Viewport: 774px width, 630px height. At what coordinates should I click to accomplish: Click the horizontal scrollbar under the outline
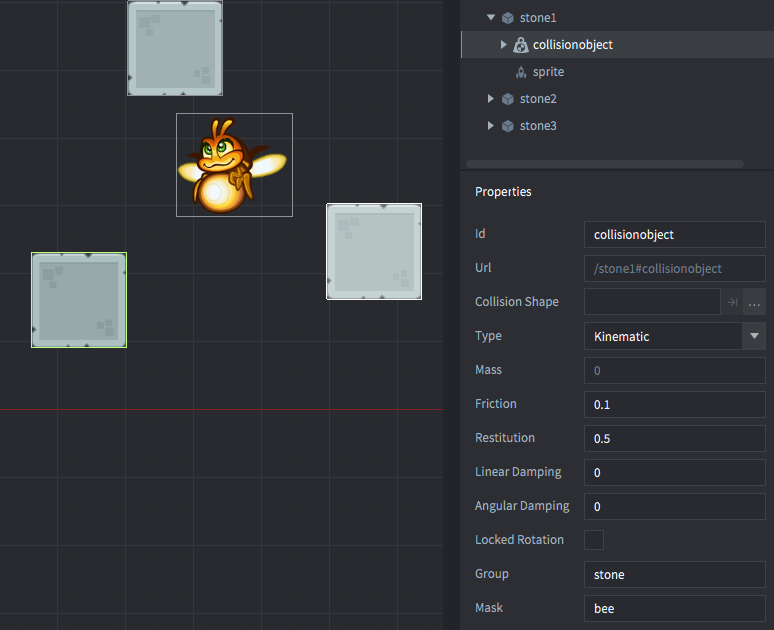605,164
